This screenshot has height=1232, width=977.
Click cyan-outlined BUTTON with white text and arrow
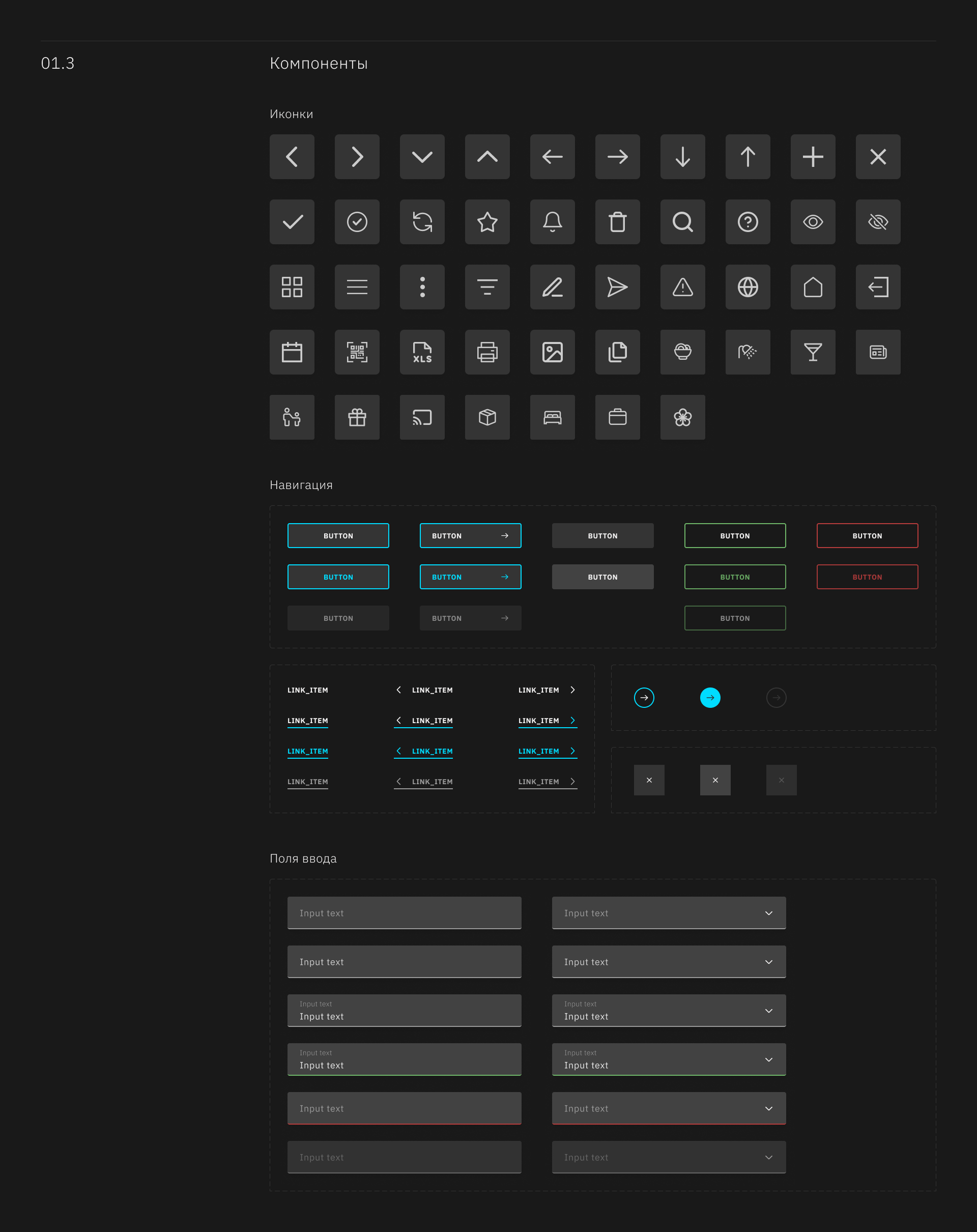pyautogui.click(x=470, y=535)
